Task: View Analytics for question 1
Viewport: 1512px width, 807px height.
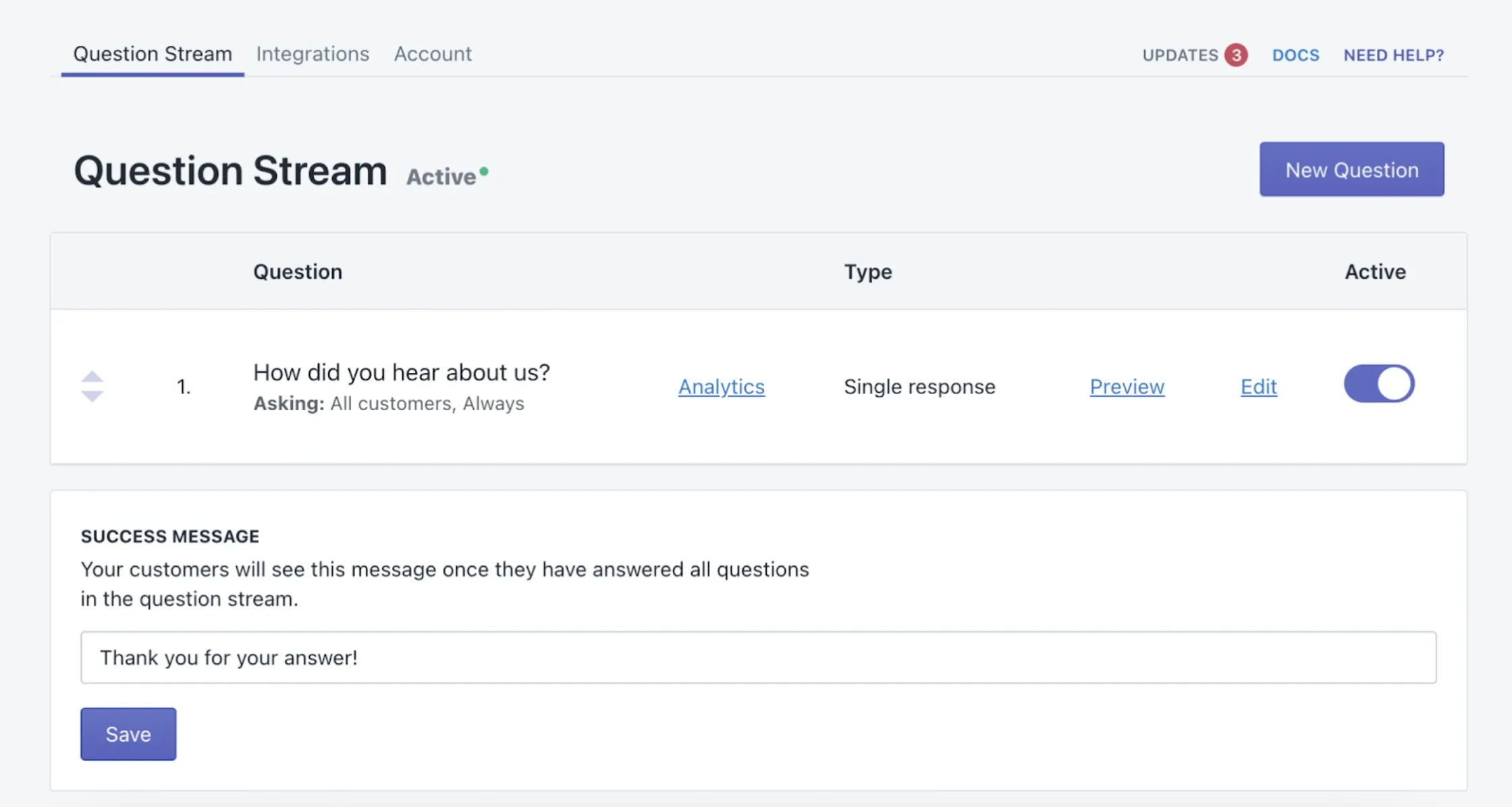Action: (x=721, y=387)
